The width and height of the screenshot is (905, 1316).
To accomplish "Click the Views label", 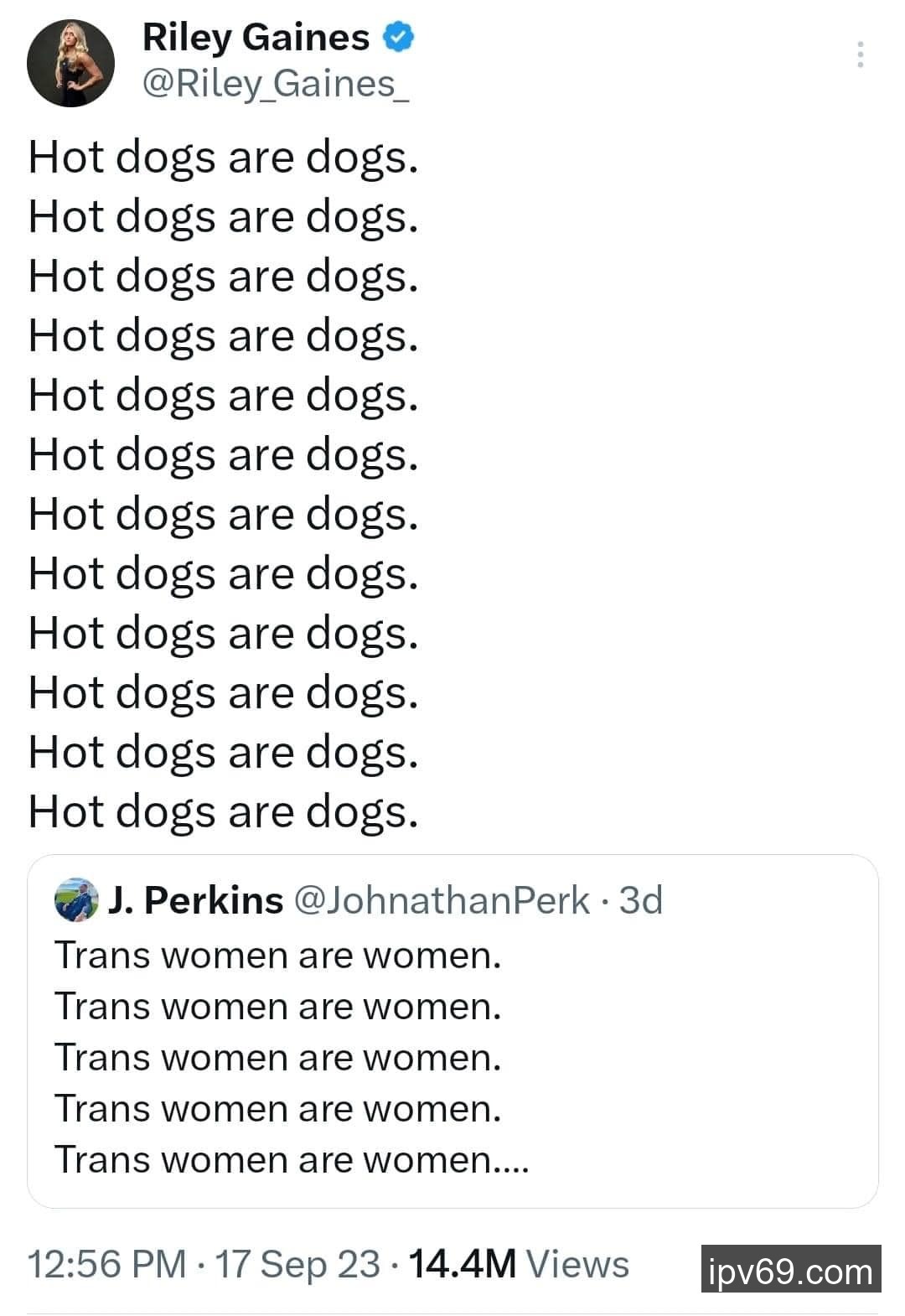I will point(577,1264).
